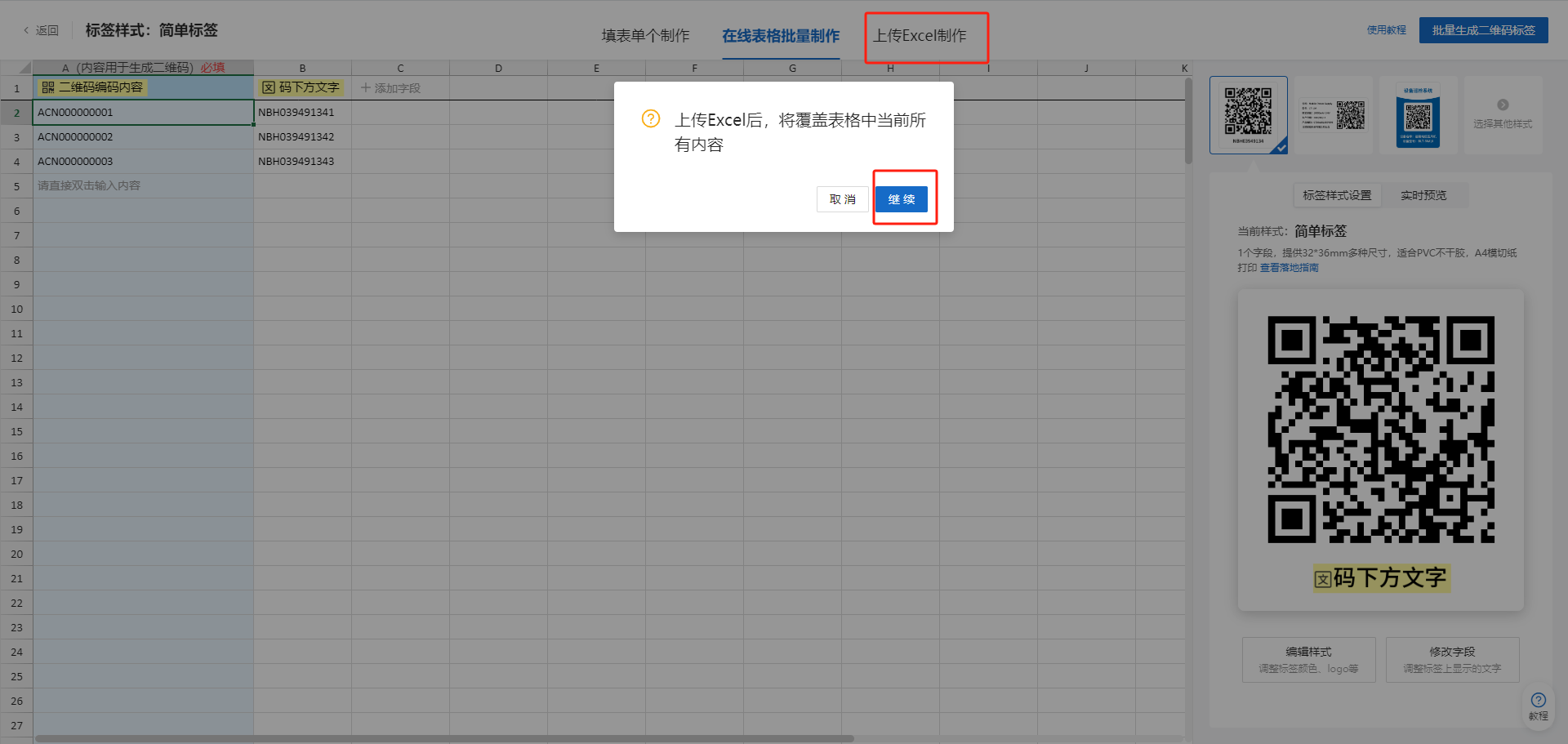Viewport: 1568px width, 744px height.
Task: Switch to 标签样式设置 tab
Action: pyautogui.click(x=1337, y=195)
